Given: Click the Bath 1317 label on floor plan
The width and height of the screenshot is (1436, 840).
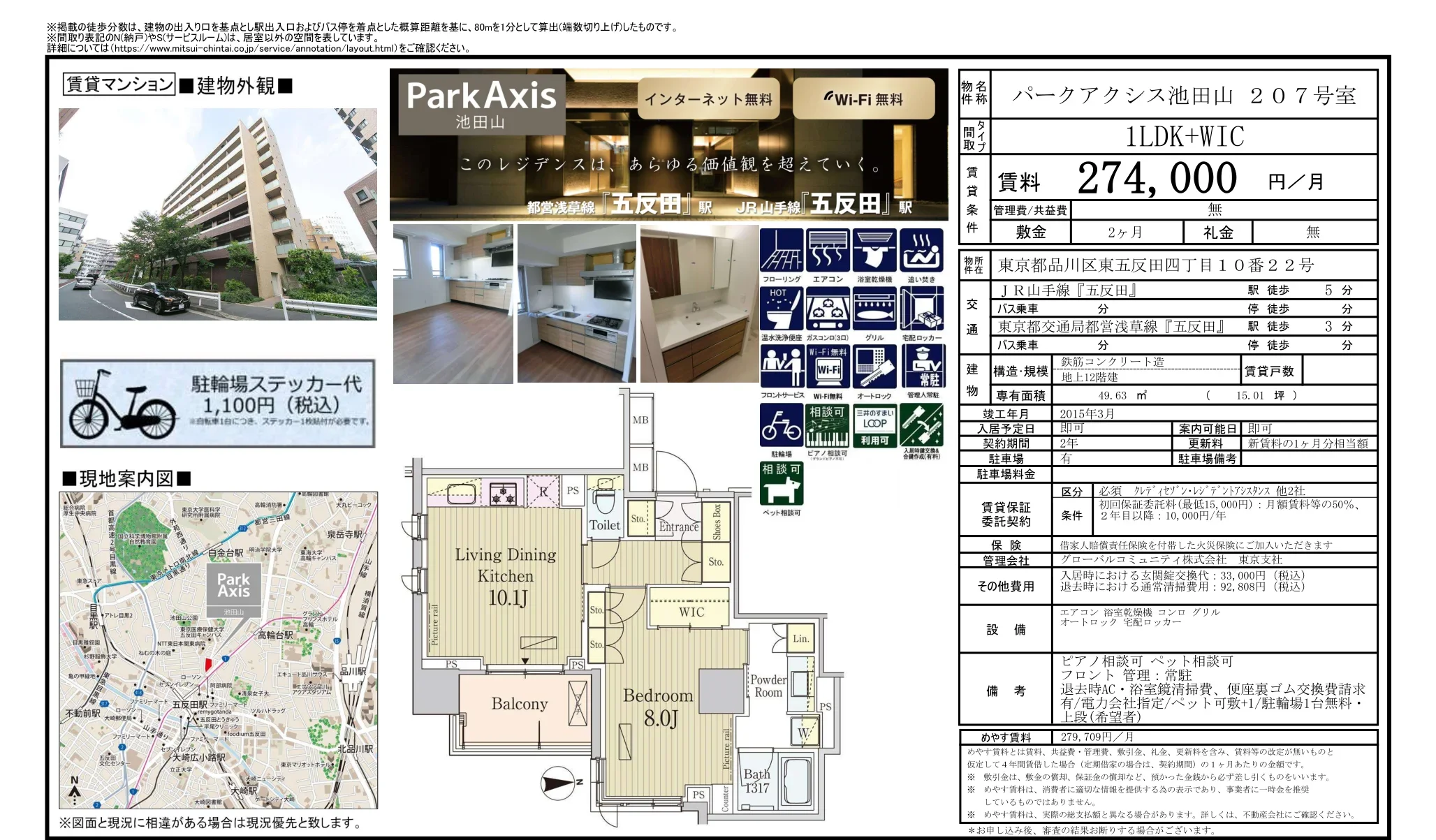Looking at the screenshot, I should point(757,781).
